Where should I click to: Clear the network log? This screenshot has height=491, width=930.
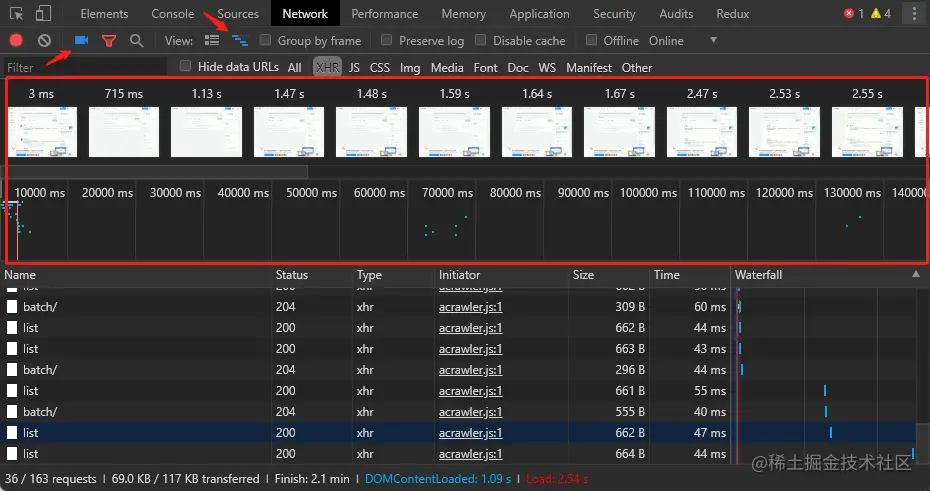pos(44,40)
